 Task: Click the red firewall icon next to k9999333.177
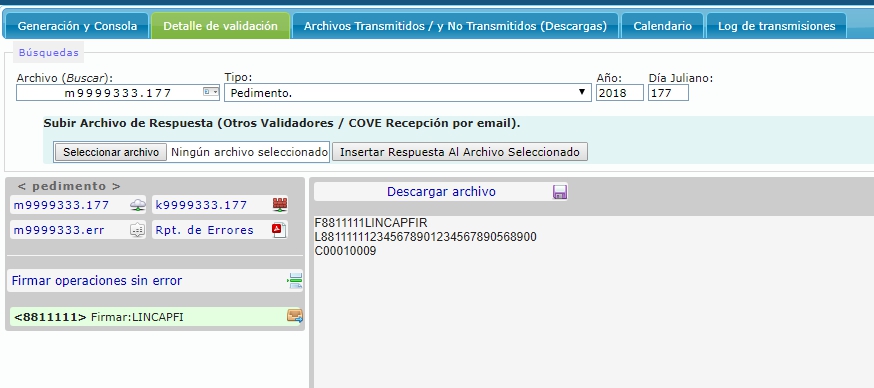(280, 205)
